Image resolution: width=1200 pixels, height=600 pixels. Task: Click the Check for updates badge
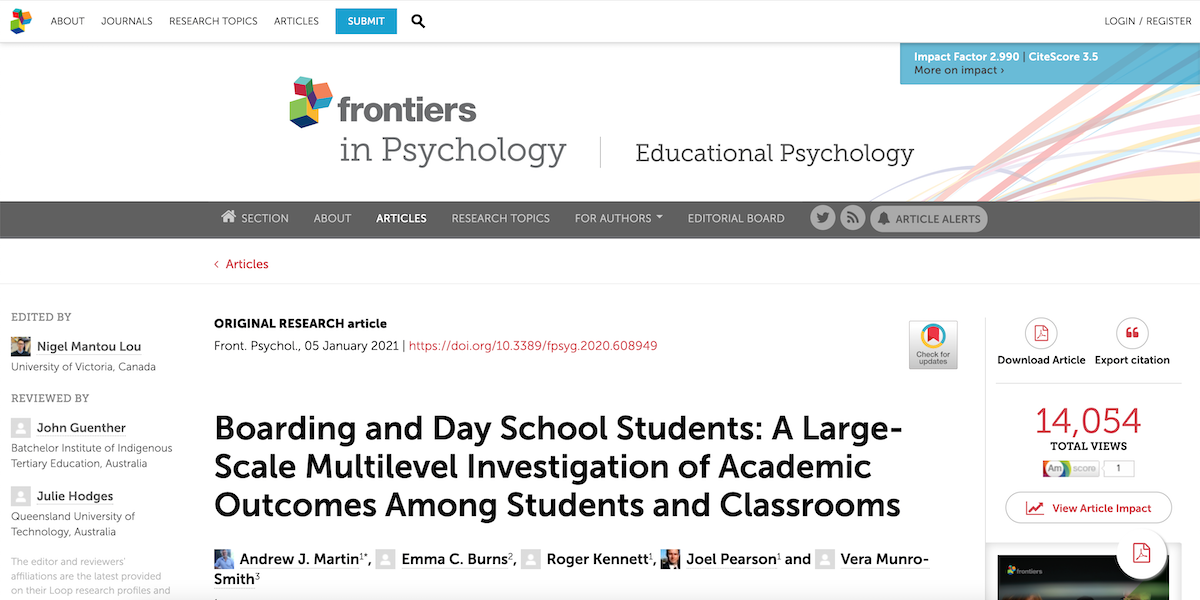[x=933, y=344]
